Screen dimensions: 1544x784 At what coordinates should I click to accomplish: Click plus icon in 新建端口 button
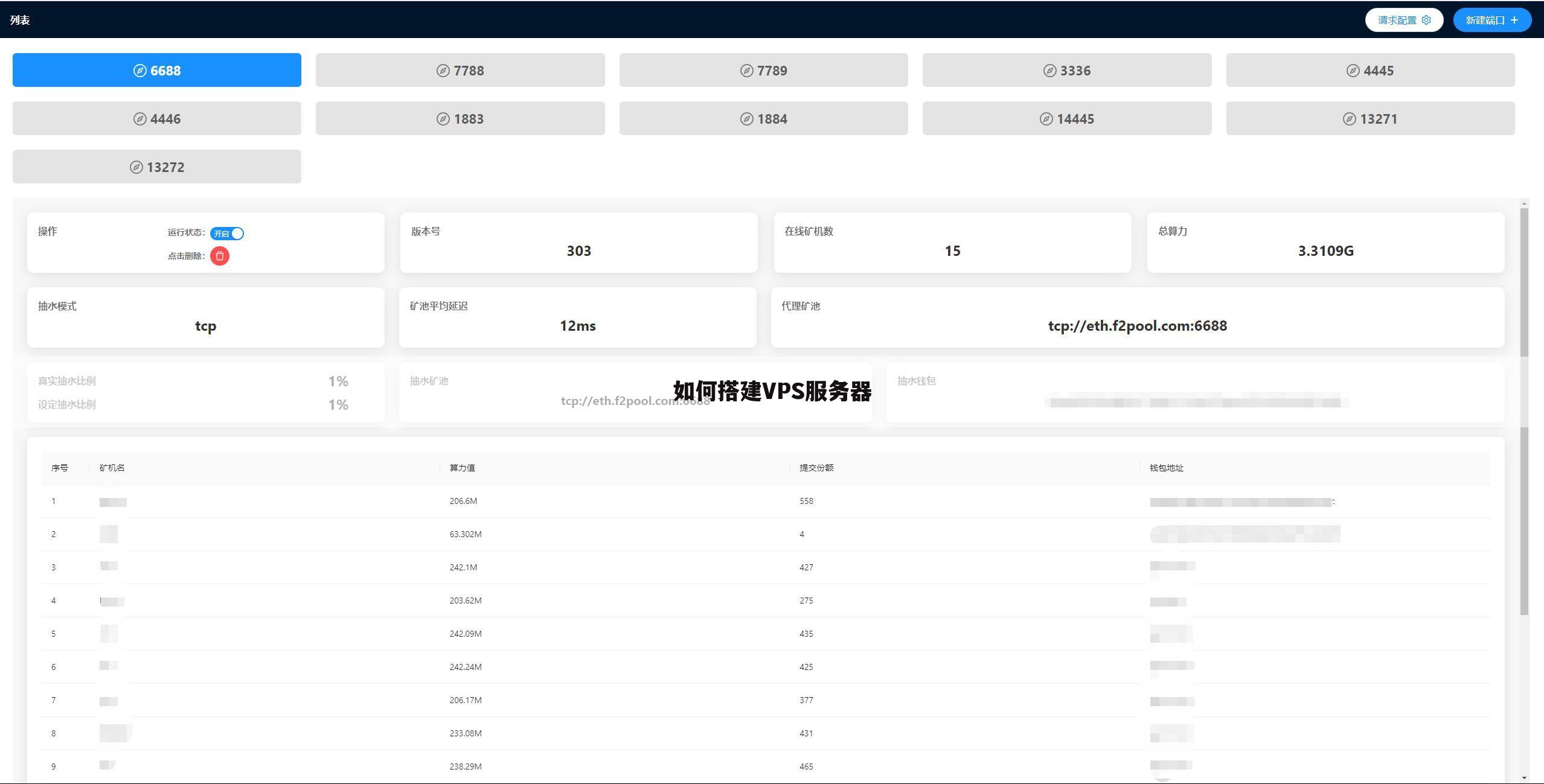coord(1514,20)
